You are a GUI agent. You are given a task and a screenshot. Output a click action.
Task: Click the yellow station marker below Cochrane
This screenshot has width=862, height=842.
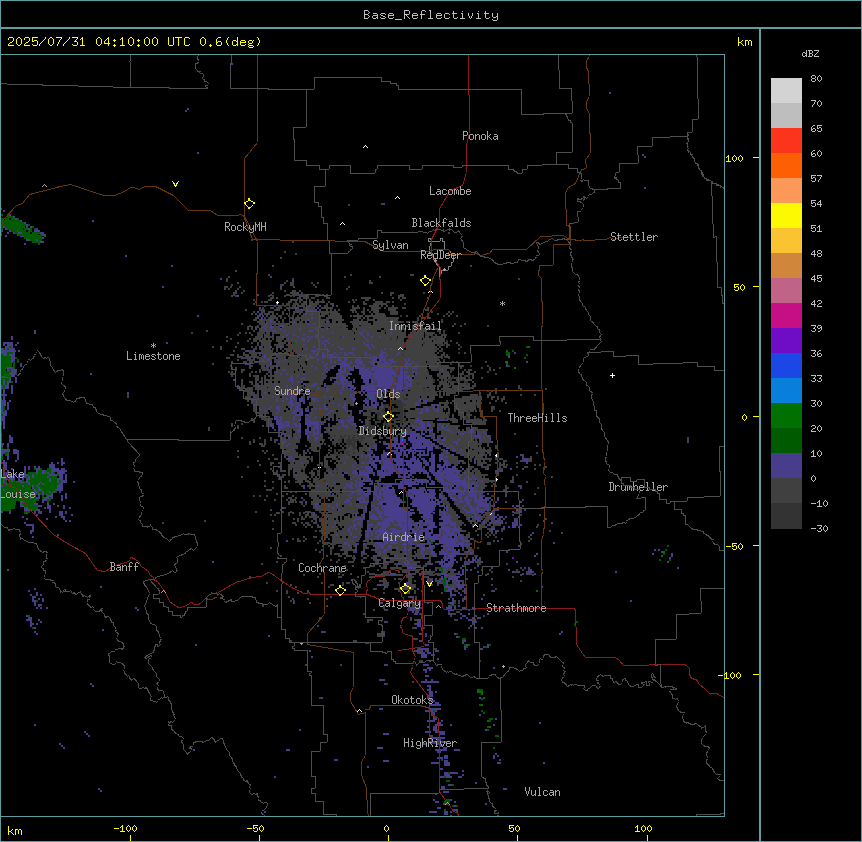tap(340, 590)
